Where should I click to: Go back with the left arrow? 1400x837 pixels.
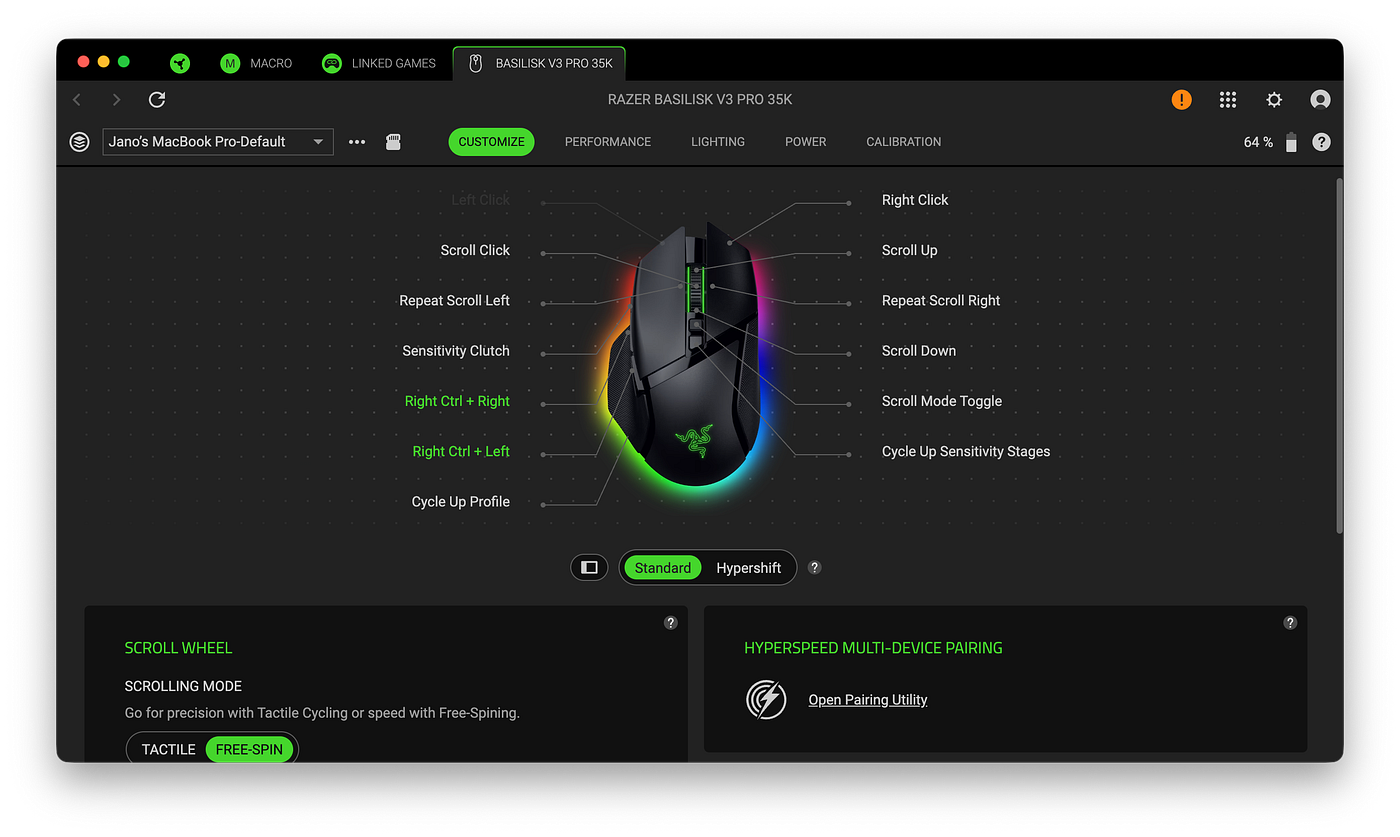click(x=77, y=99)
